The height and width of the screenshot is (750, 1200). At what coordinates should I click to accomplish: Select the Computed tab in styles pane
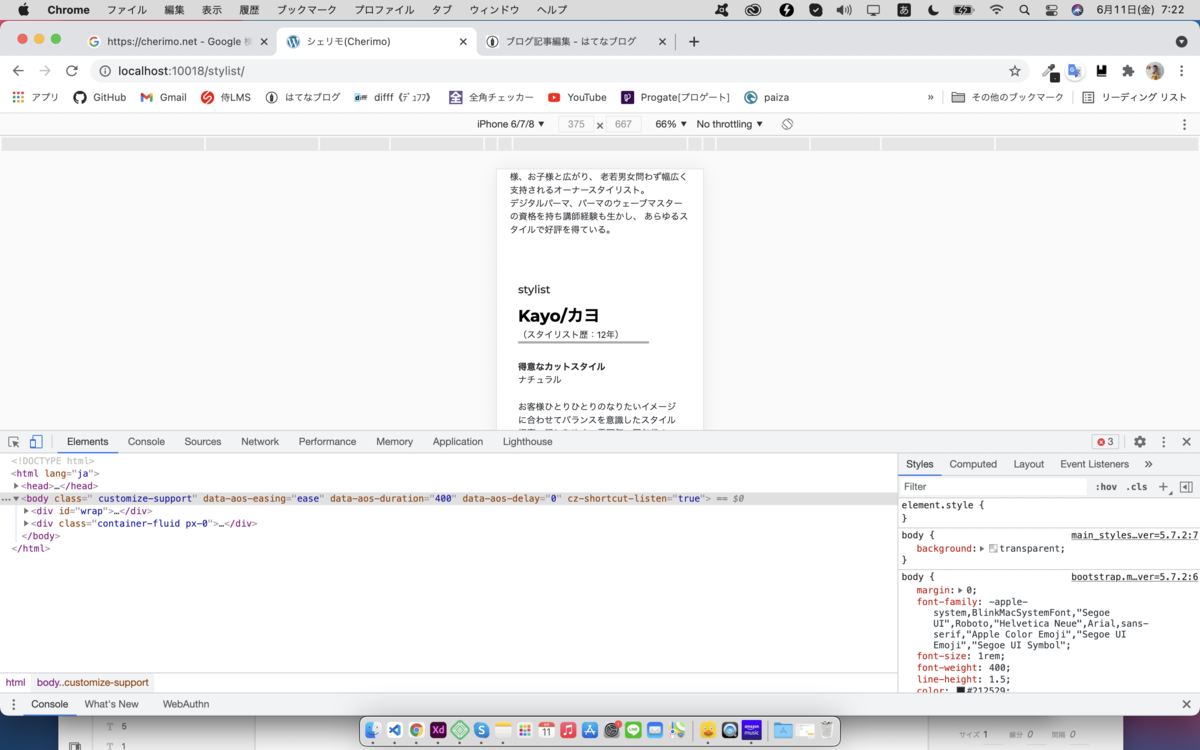tap(973, 464)
